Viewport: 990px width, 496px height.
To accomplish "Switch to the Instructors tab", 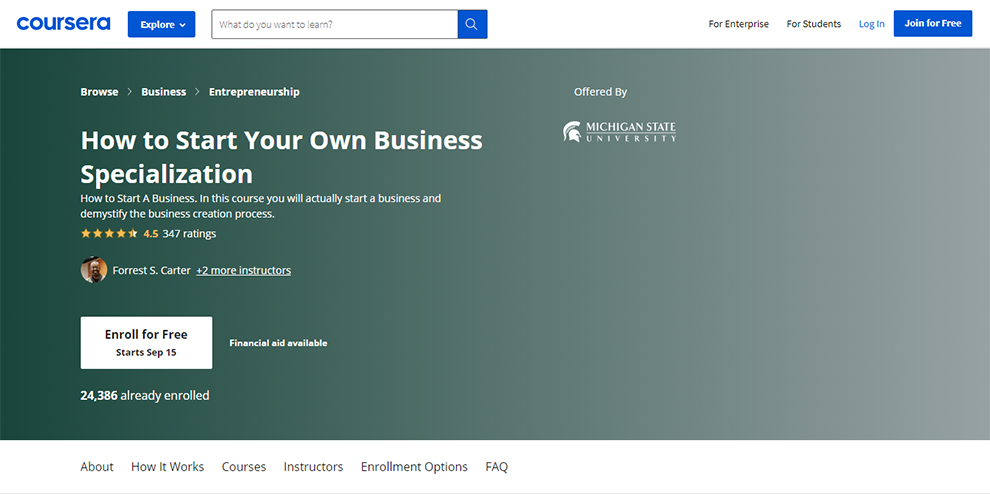I will tap(313, 467).
